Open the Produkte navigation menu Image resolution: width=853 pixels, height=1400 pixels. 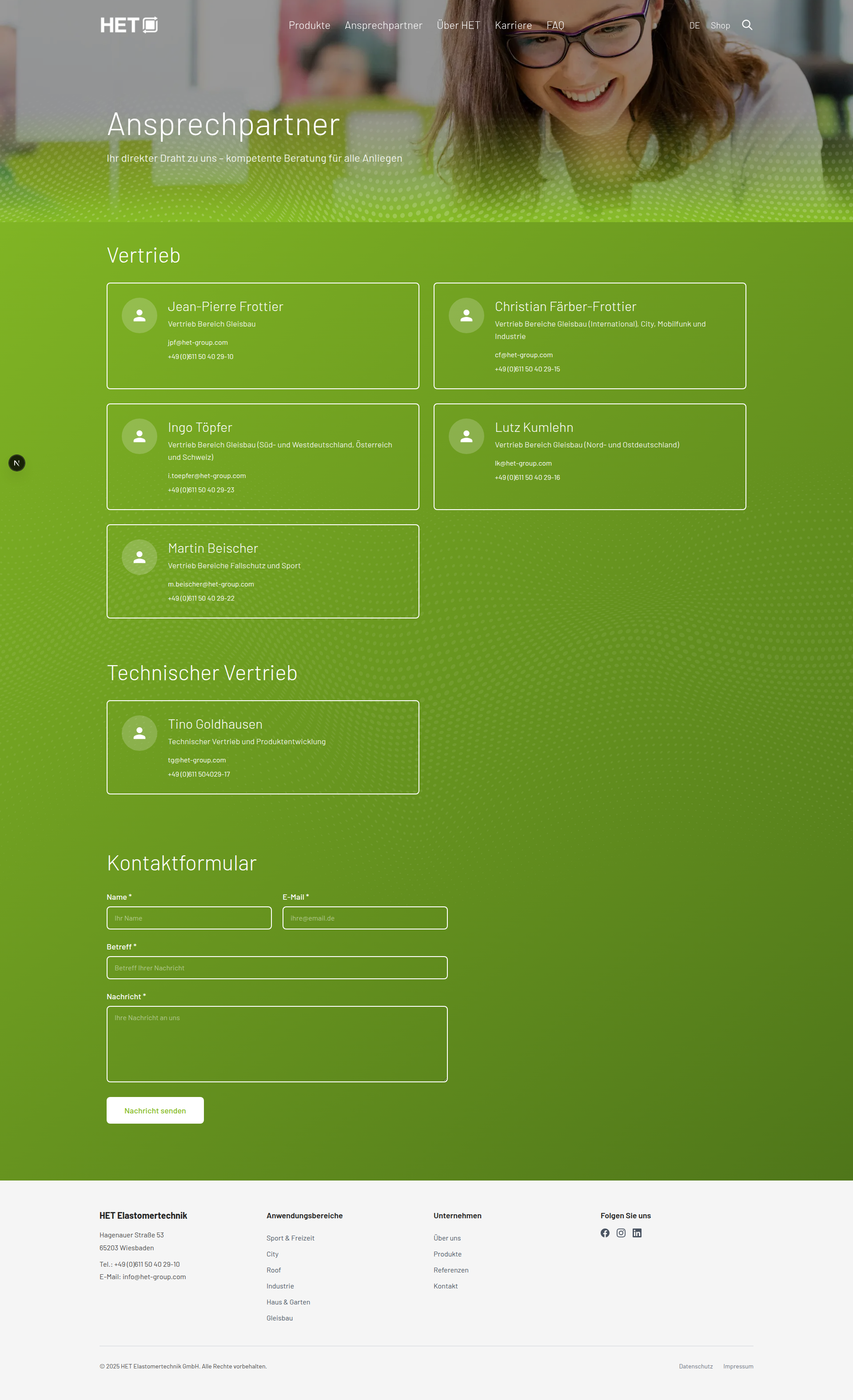[309, 26]
